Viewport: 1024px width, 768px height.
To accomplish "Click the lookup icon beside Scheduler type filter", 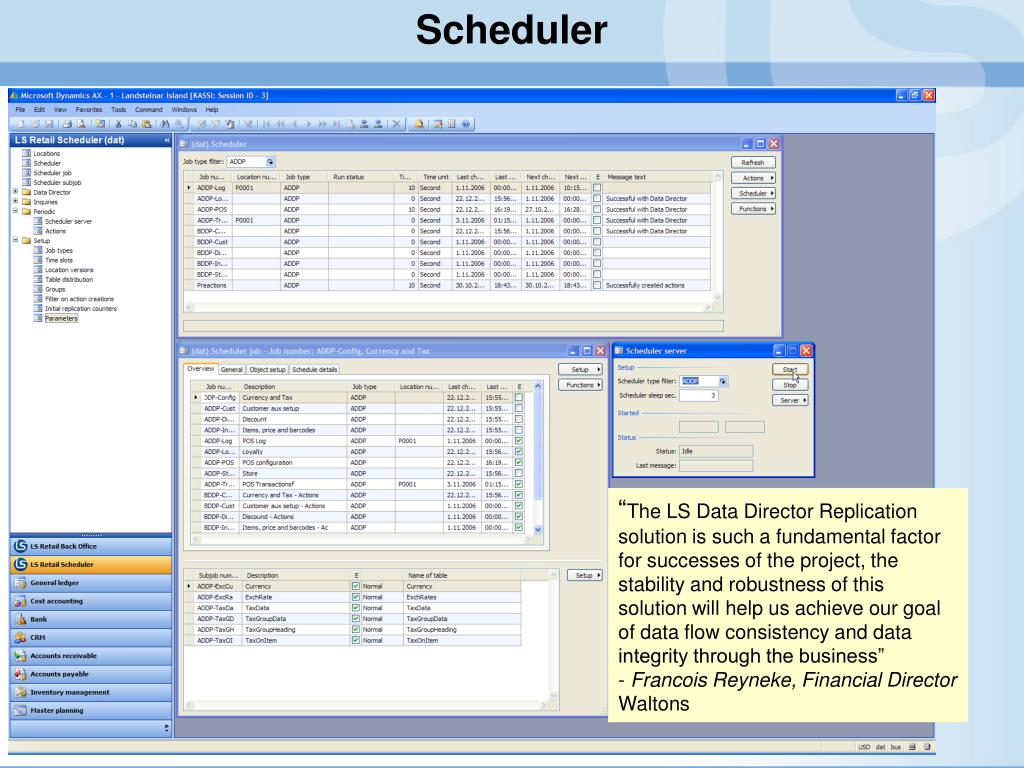I will pos(722,381).
